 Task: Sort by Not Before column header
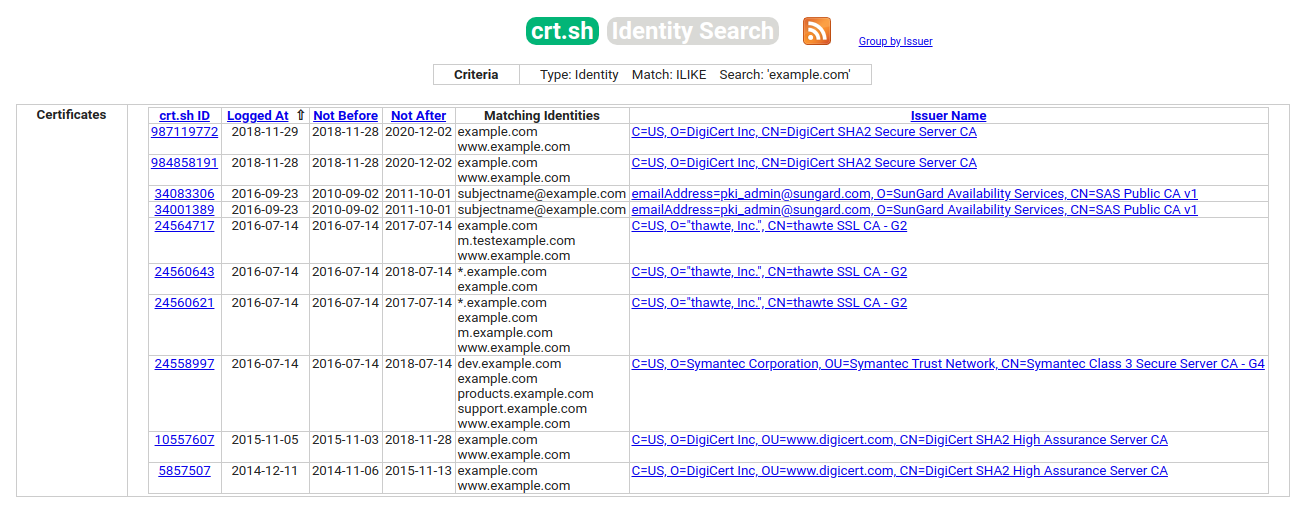point(345,116)
